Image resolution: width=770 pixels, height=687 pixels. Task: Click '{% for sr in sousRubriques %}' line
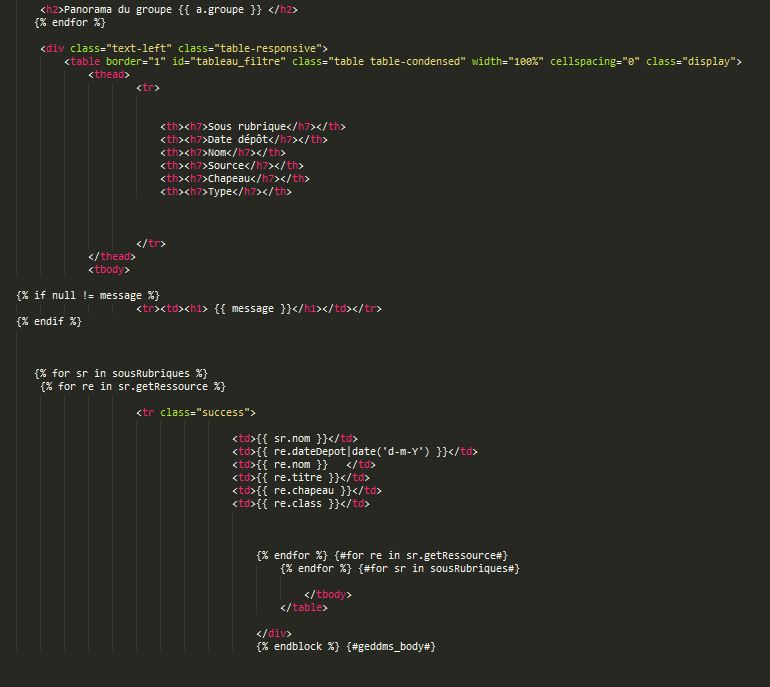121,374
